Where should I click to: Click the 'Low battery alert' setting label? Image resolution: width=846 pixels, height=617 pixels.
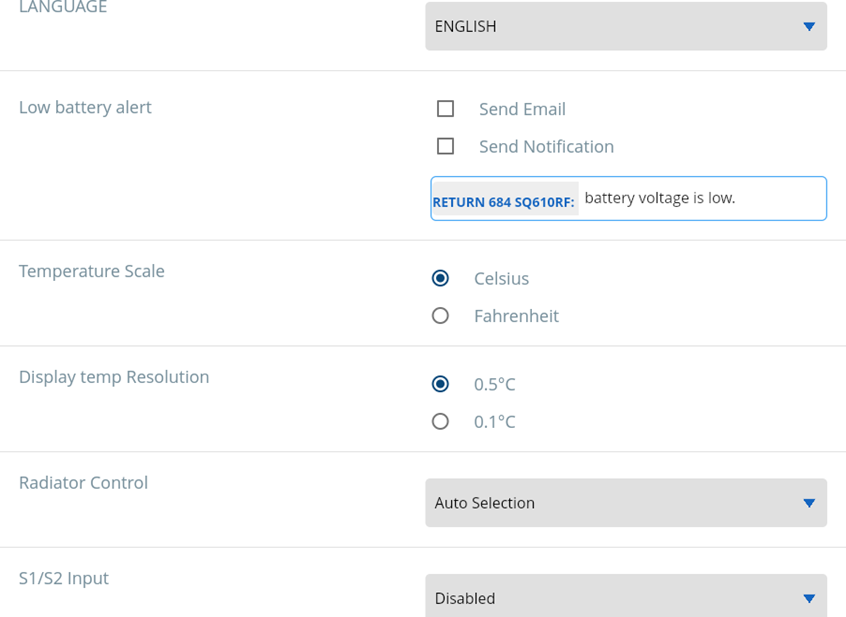pos(85,107)
